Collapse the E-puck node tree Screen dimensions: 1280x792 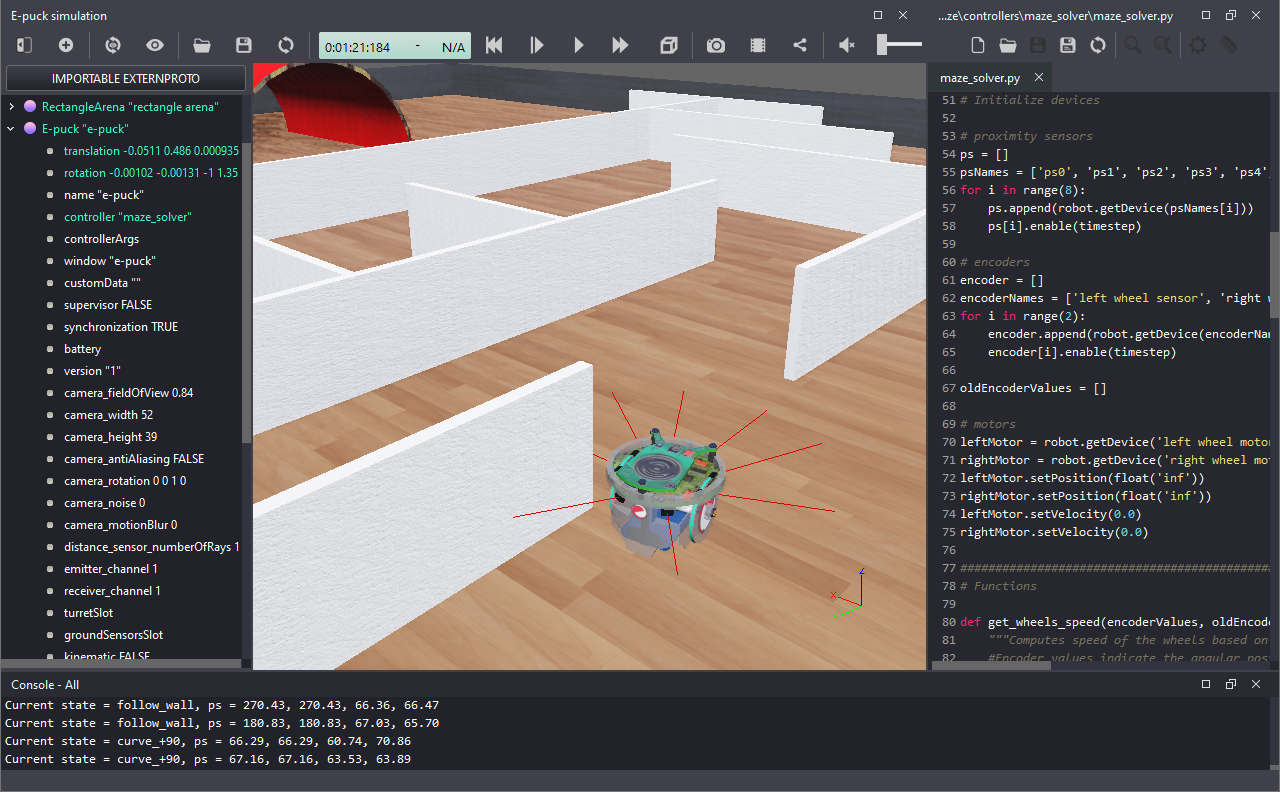pyautogui.click(x=11, y=128)
